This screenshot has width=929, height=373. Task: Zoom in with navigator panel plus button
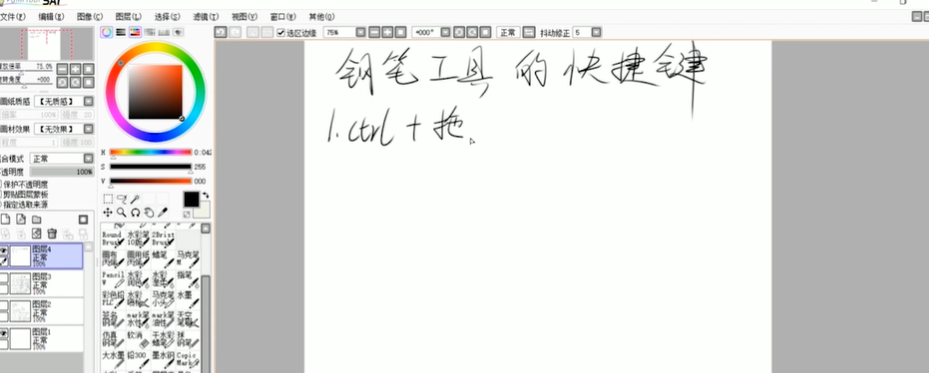point(75,69)
